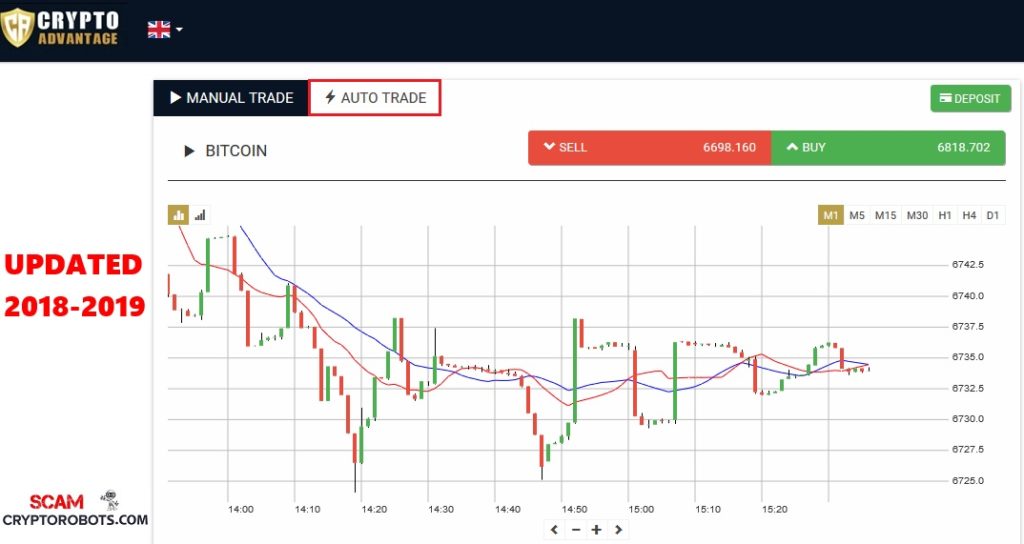Viewport: 1024px width, 544px height.
Task: Pan chart right with the forward arrow
Action: pyautogui.click(x=618, y=530)
